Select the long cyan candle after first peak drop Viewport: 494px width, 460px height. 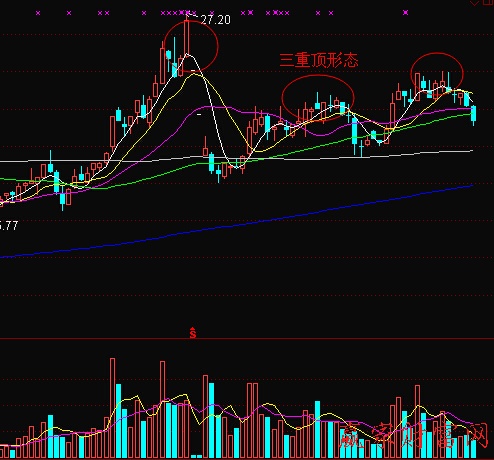211,162
